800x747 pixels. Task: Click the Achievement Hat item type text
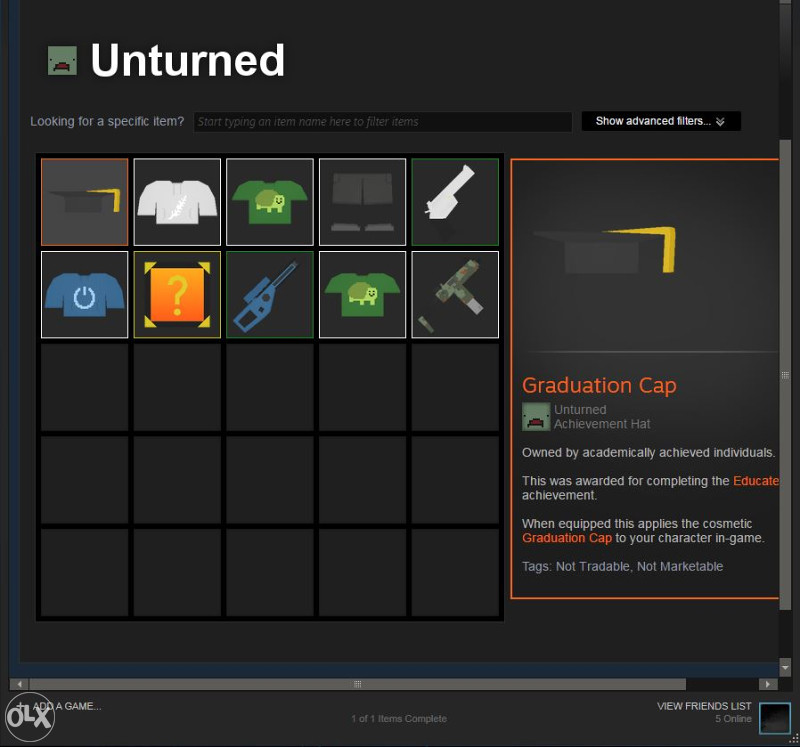602,424
